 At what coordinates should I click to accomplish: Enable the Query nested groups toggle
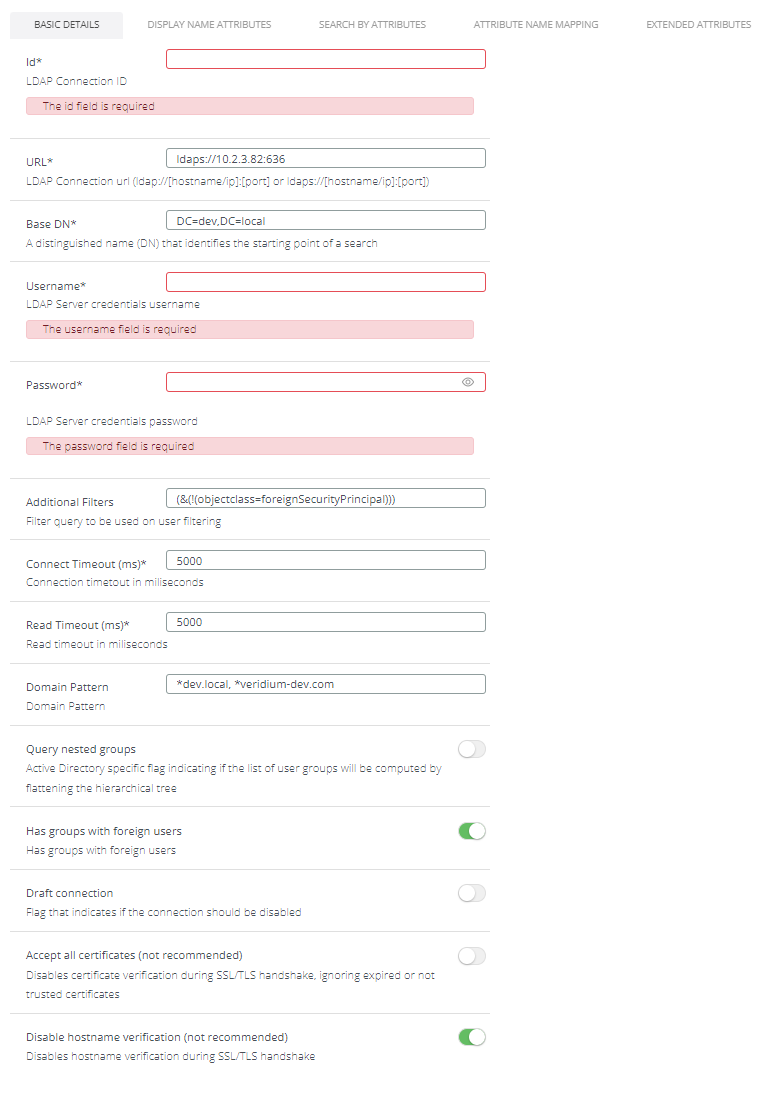(471, 749)
